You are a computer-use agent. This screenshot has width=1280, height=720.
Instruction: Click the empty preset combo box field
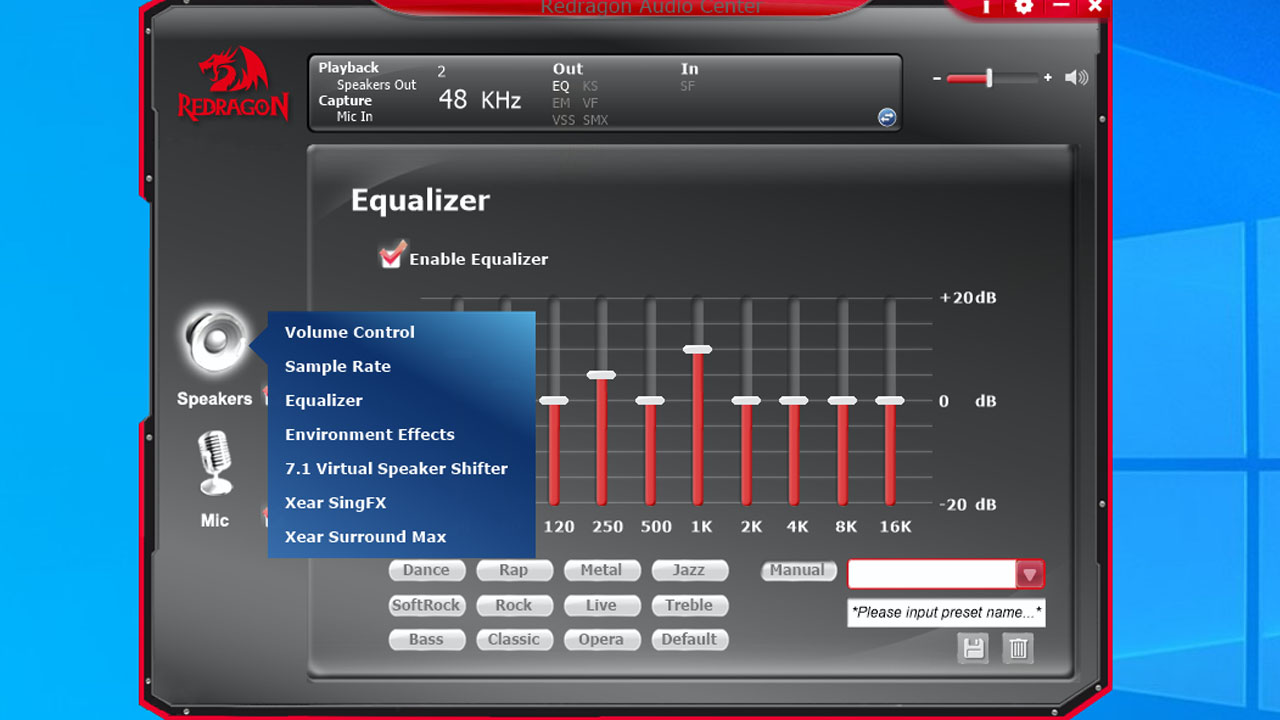(x=932, y=574)
